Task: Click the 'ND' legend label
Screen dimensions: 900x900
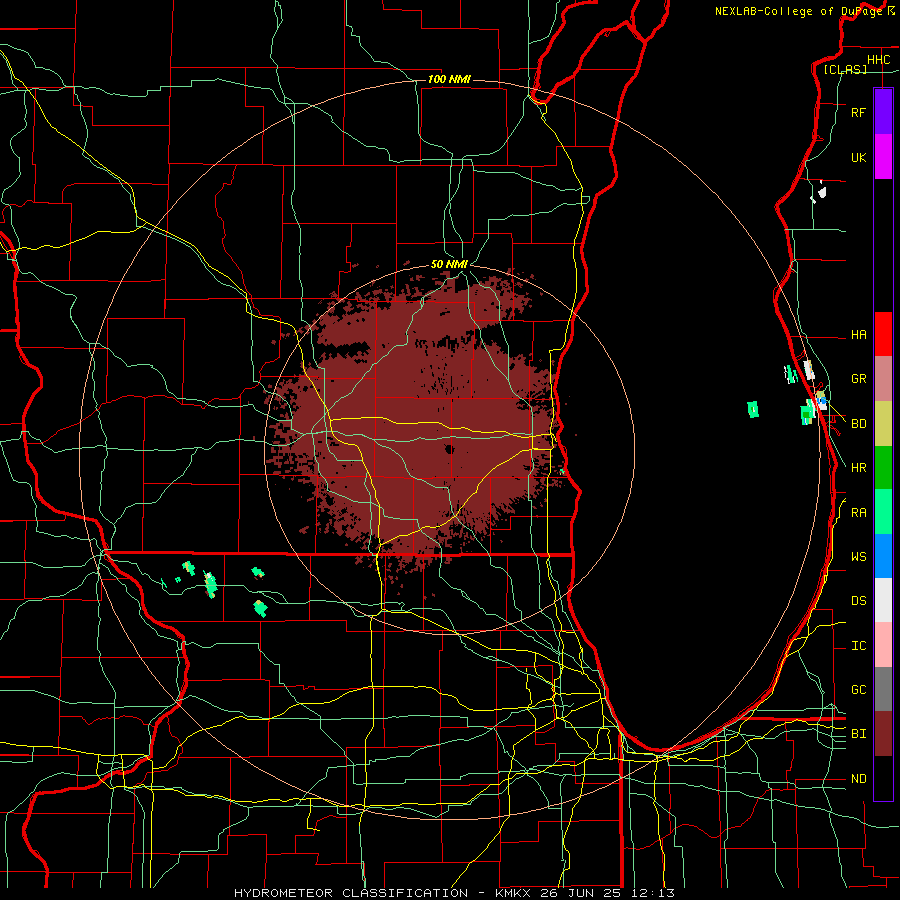Action: (858, 779)
